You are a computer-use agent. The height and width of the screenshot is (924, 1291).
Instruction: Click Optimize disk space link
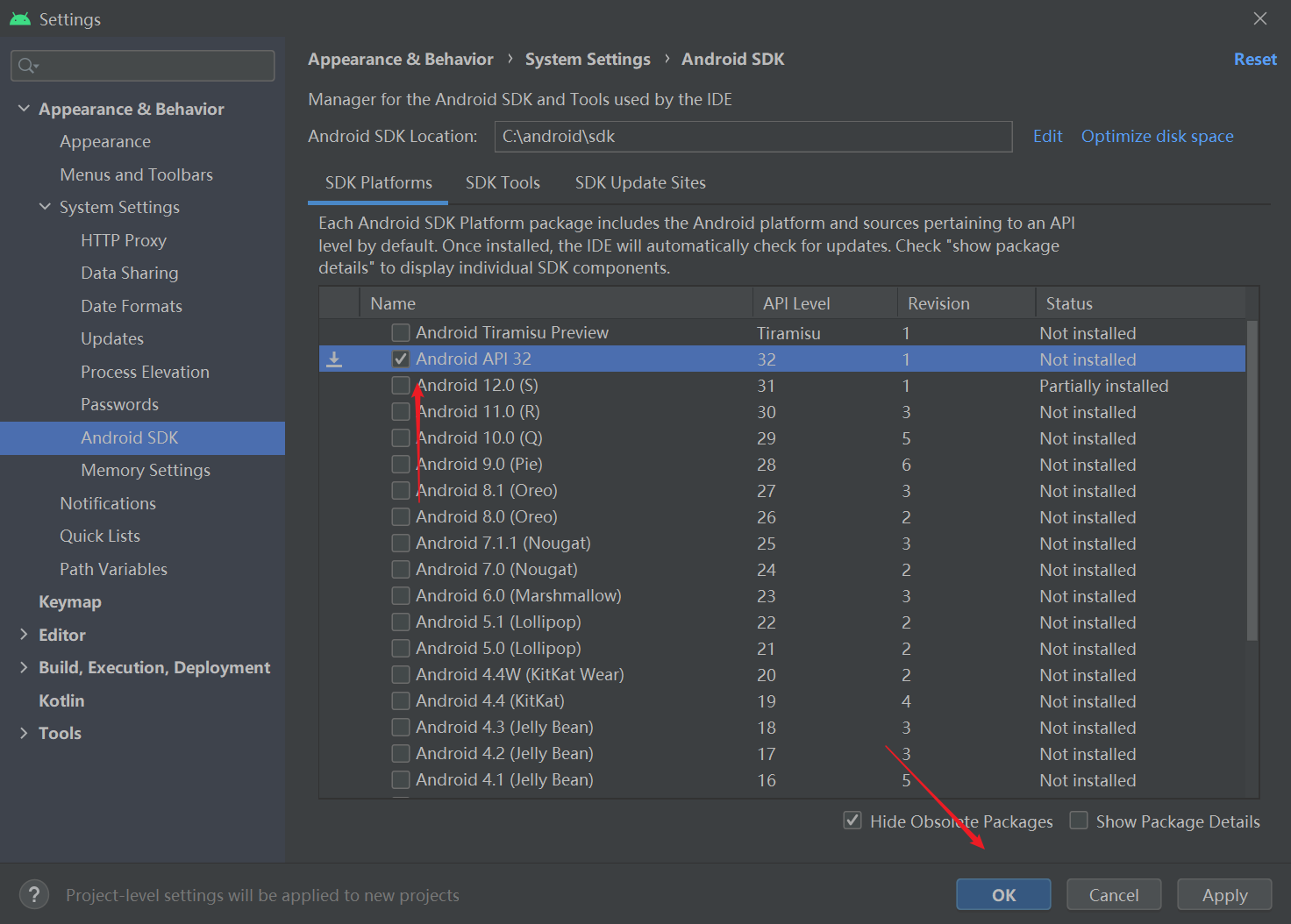tap(1157, 136)
